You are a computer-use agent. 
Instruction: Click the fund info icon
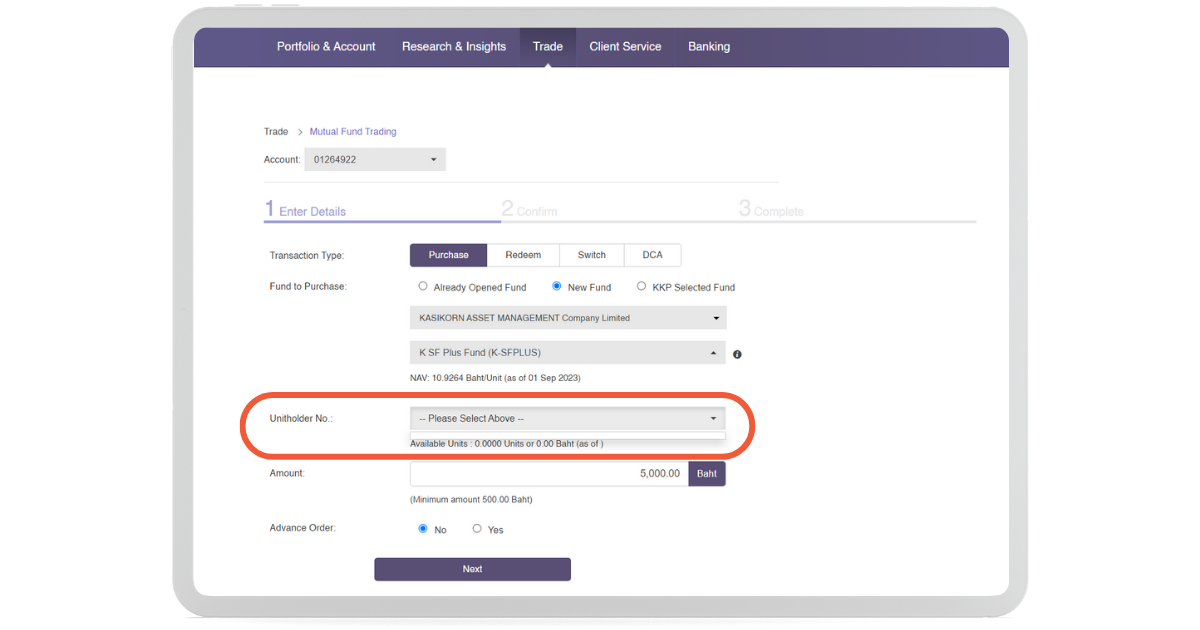pos(737,354)
